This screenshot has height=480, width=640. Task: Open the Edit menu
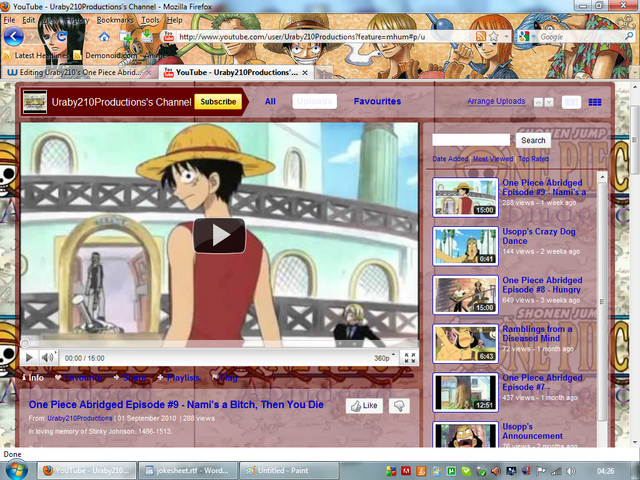[x=29, y=20]
